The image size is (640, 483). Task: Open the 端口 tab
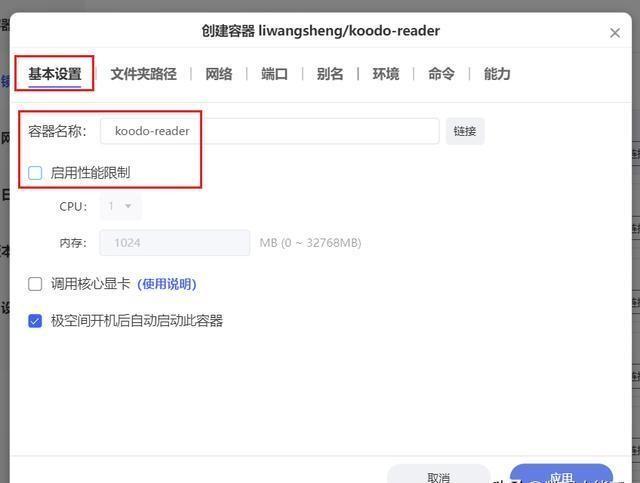(274, 74)
